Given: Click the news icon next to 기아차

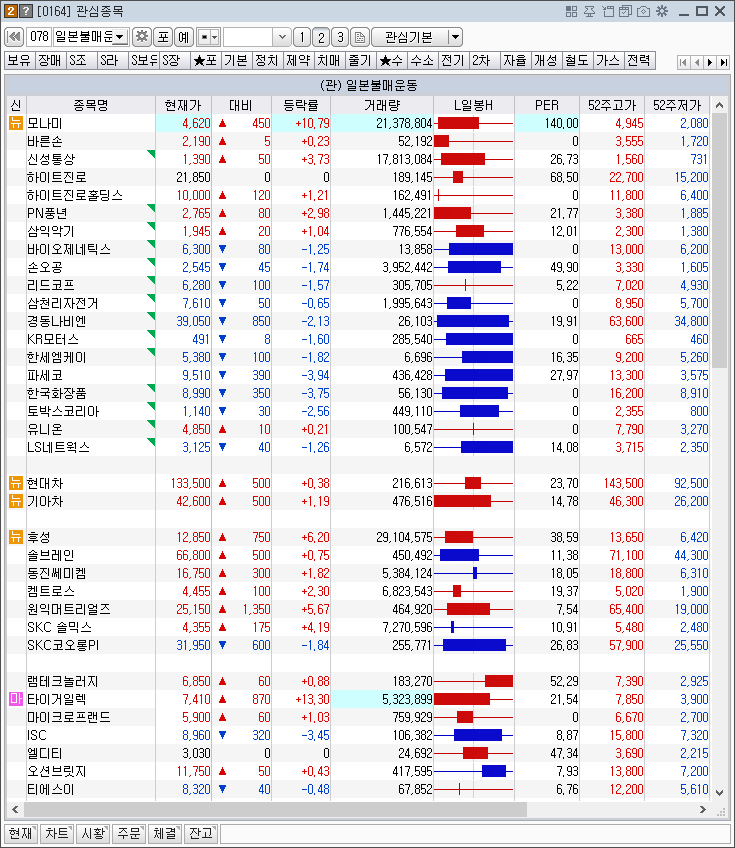Looking at the screenshot, I should (x=16, y=501).
